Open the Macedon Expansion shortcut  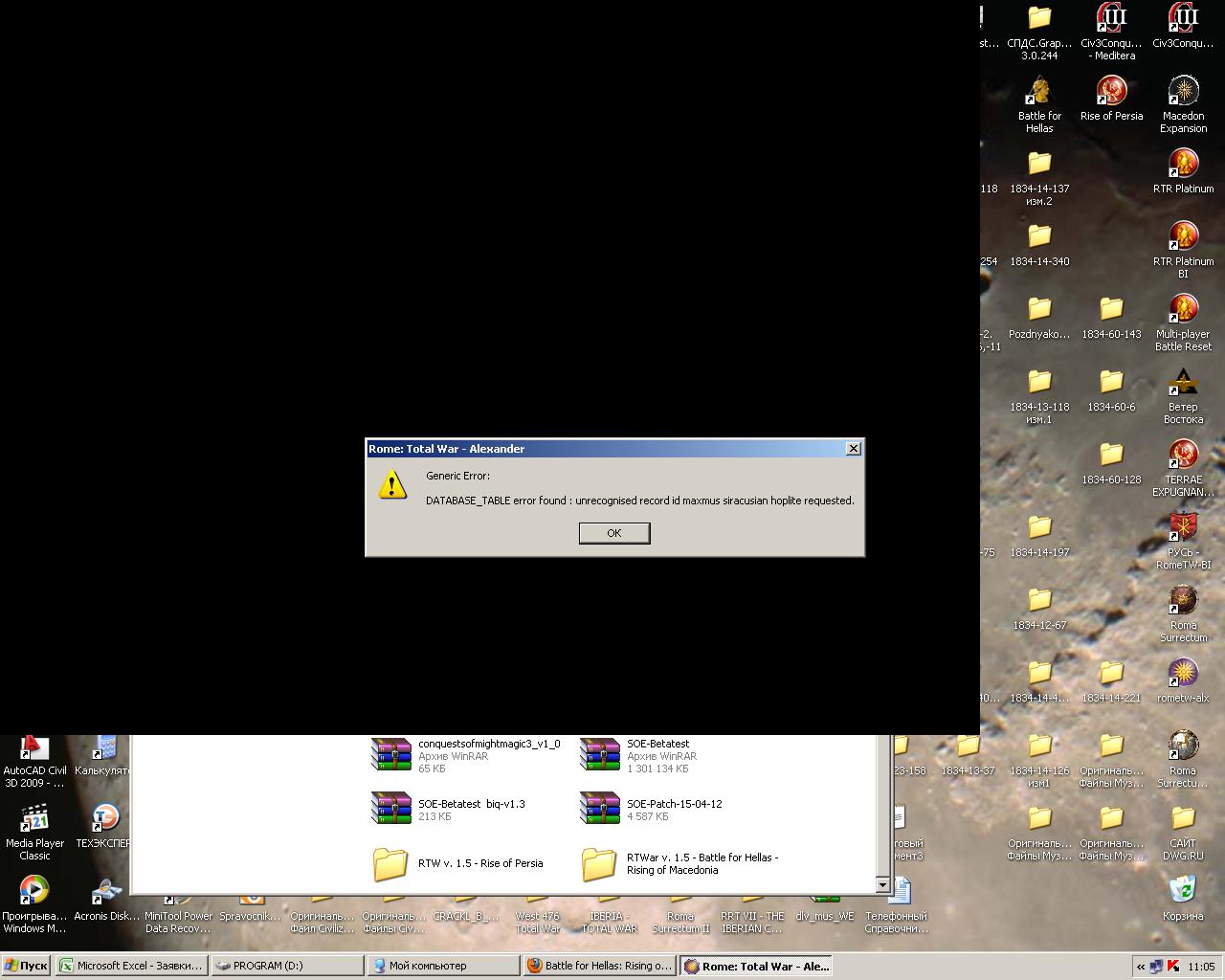(1184, 104)
